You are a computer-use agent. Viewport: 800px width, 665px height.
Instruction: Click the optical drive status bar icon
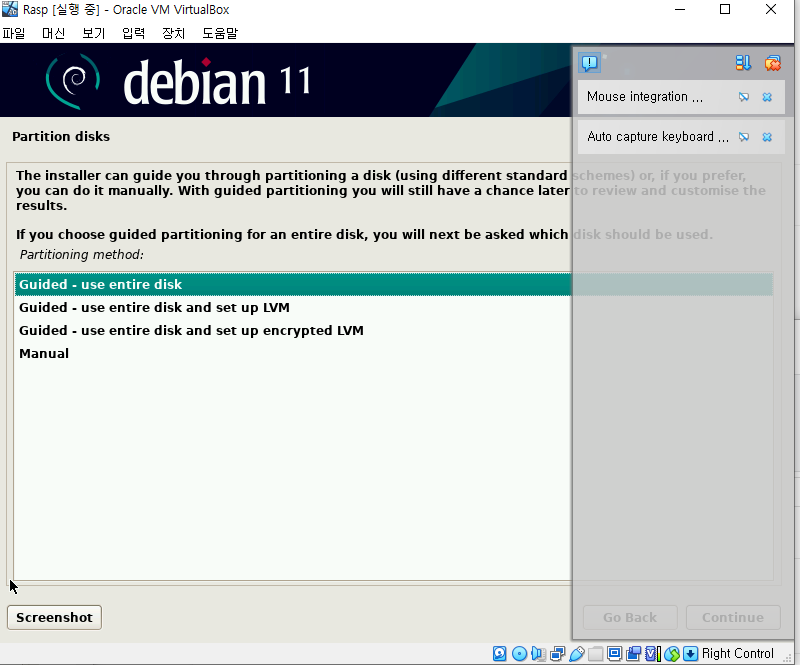[519, 653]
